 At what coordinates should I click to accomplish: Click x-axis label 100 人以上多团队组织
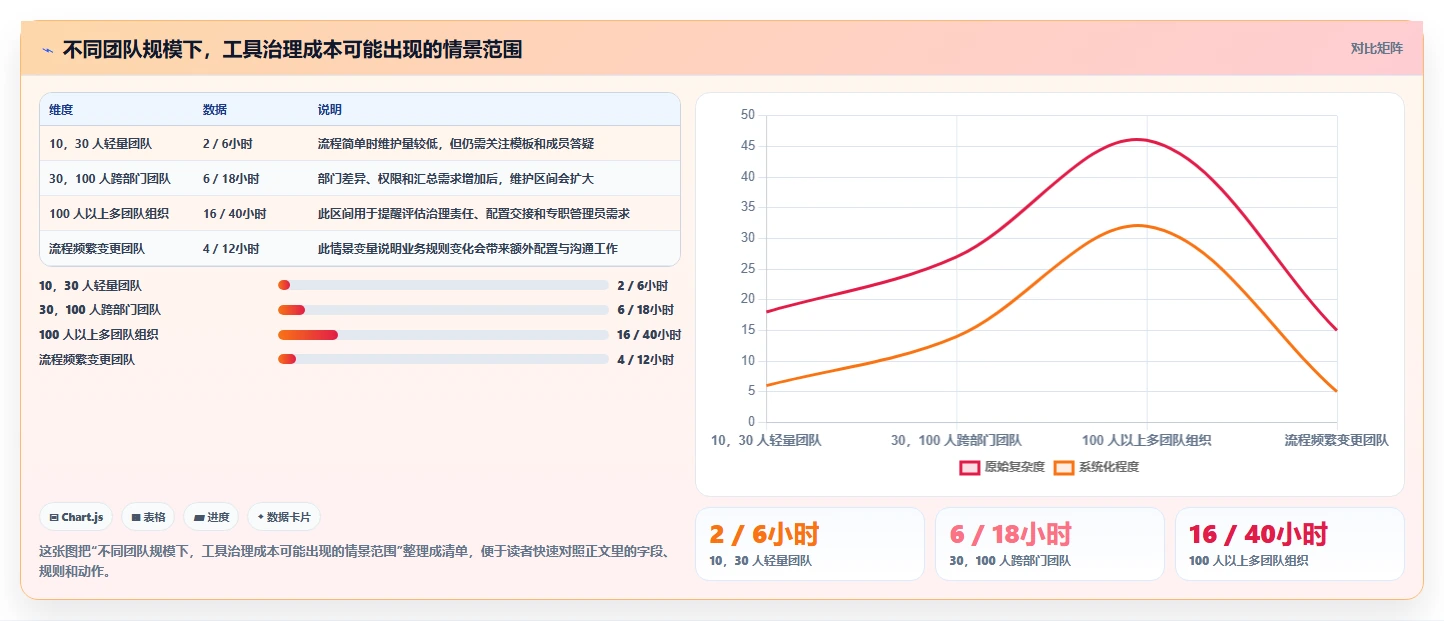[1147, 440]
